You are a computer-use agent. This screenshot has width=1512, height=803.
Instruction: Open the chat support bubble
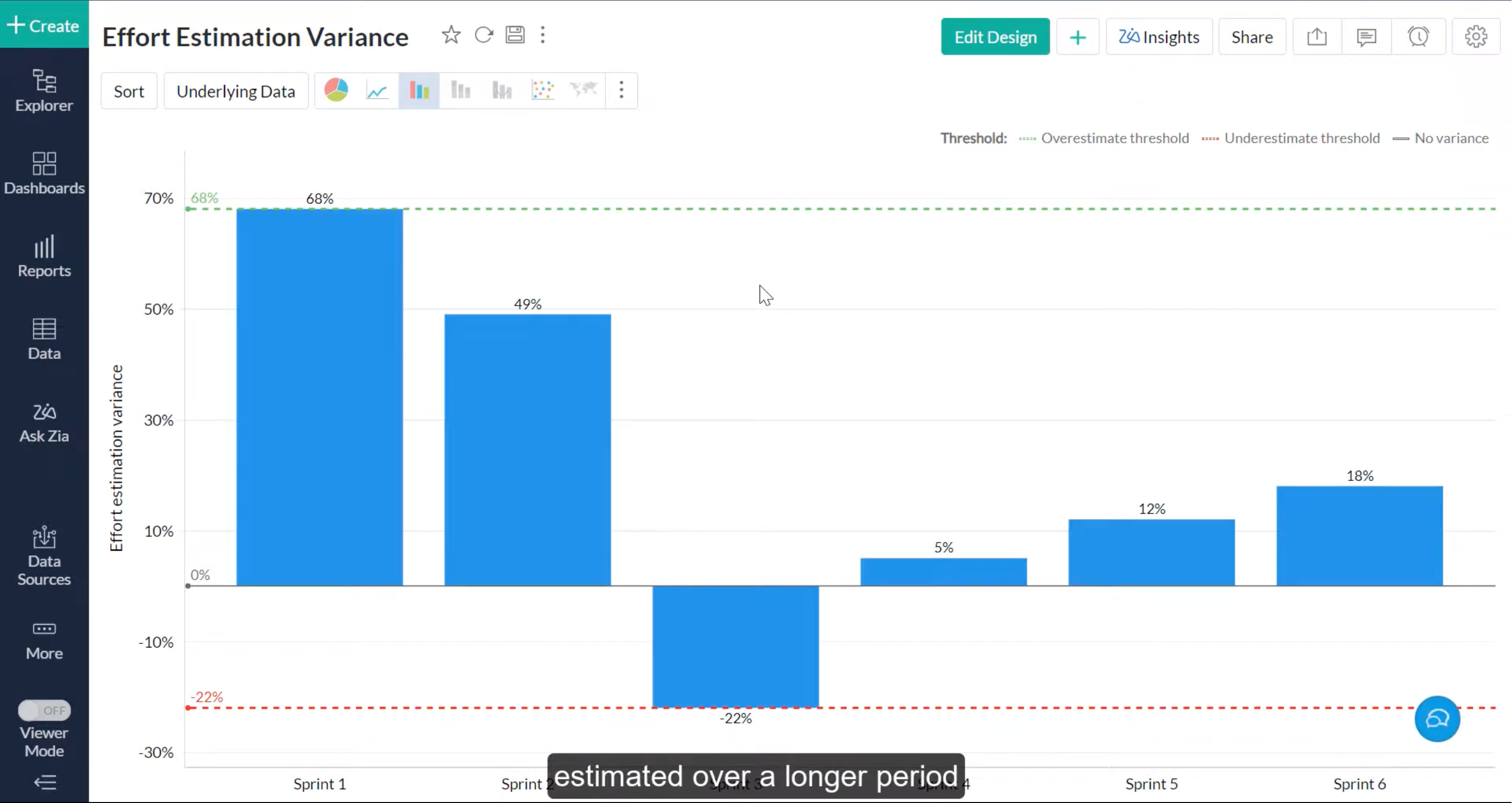click(x=1437, y=719)
